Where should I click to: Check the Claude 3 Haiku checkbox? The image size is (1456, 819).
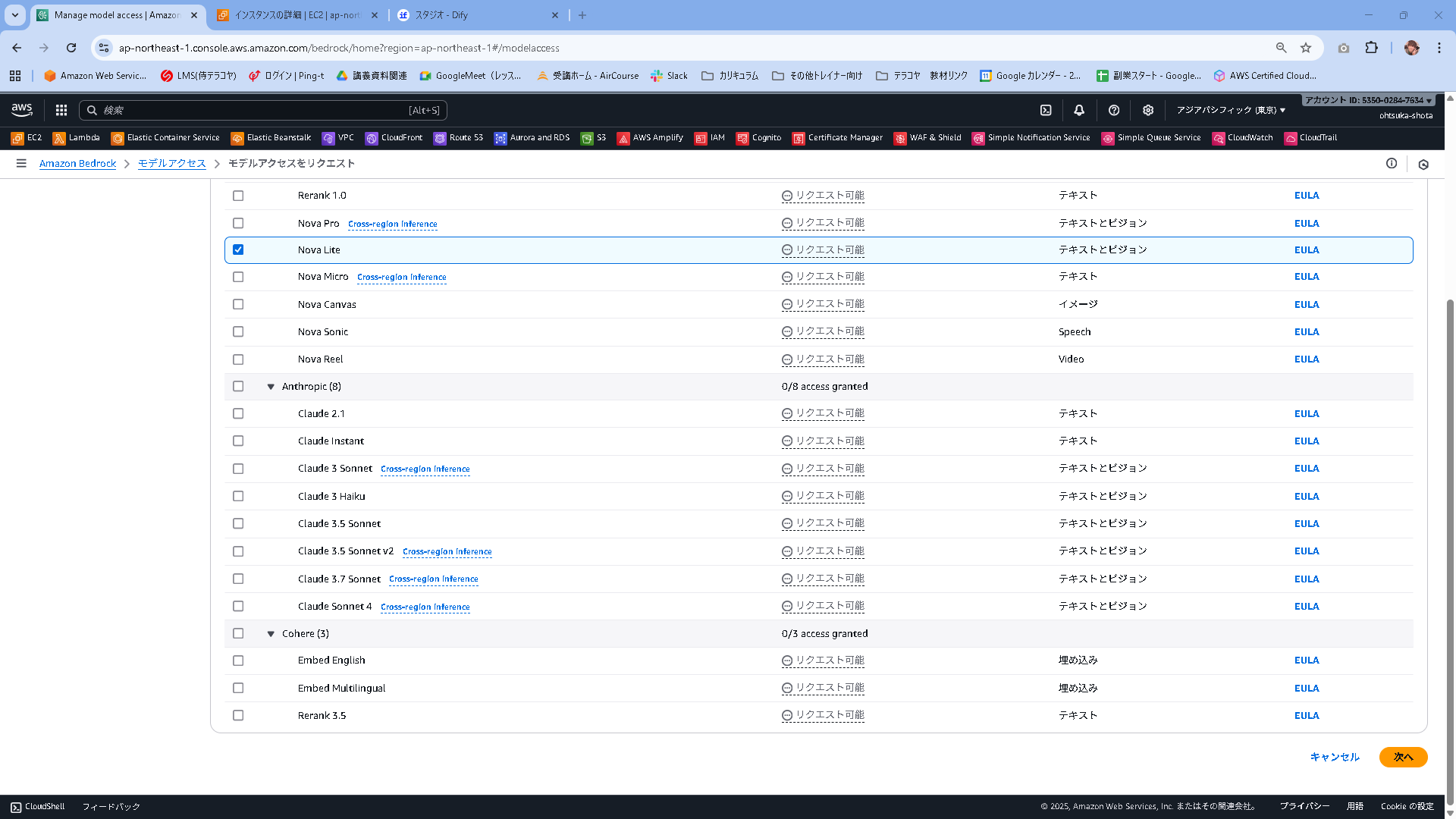click(238, 496)
